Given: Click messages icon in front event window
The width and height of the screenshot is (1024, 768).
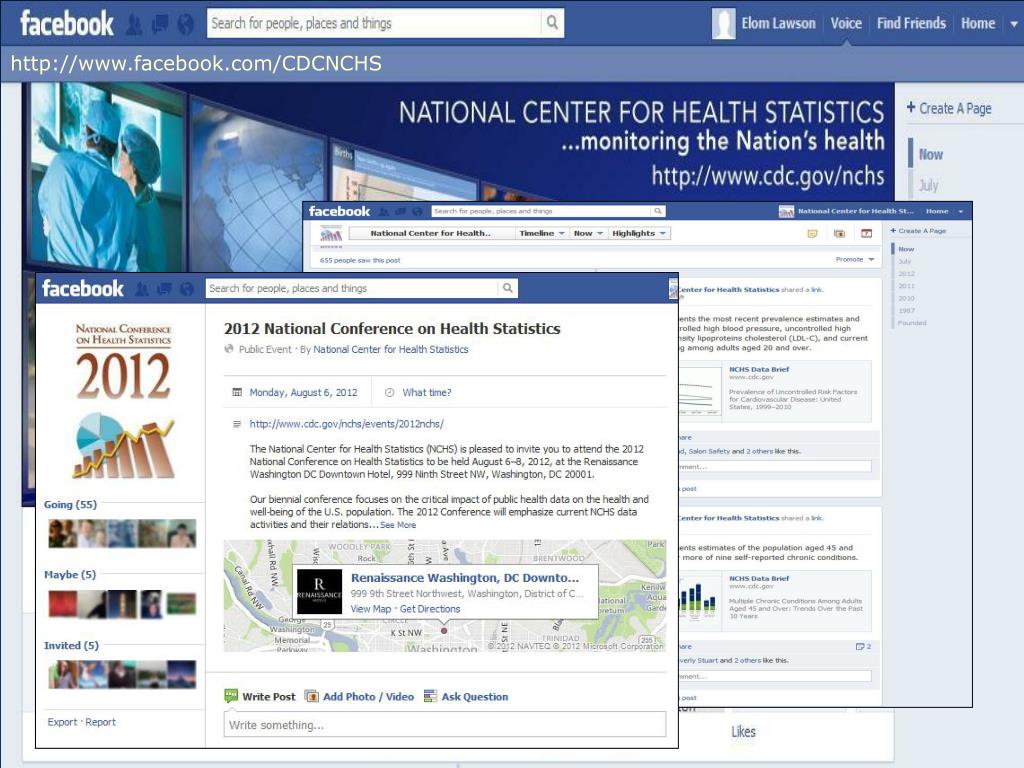Looking at the screenshot, I should pos(164,289).
